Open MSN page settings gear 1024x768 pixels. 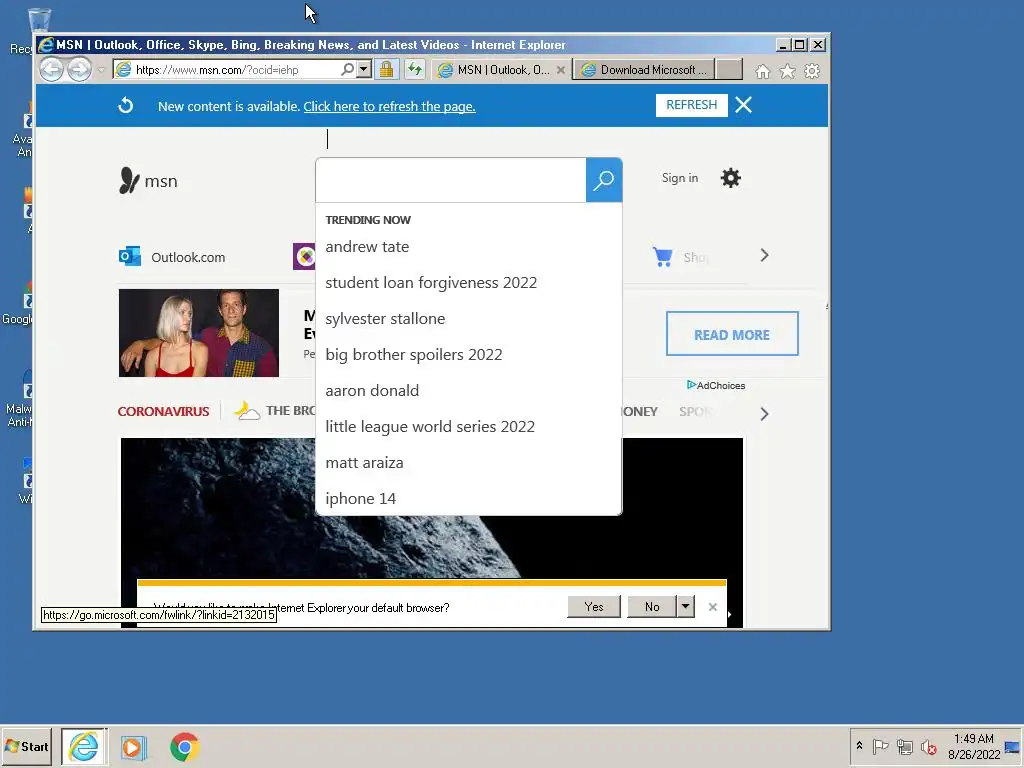tap(730, 178)
